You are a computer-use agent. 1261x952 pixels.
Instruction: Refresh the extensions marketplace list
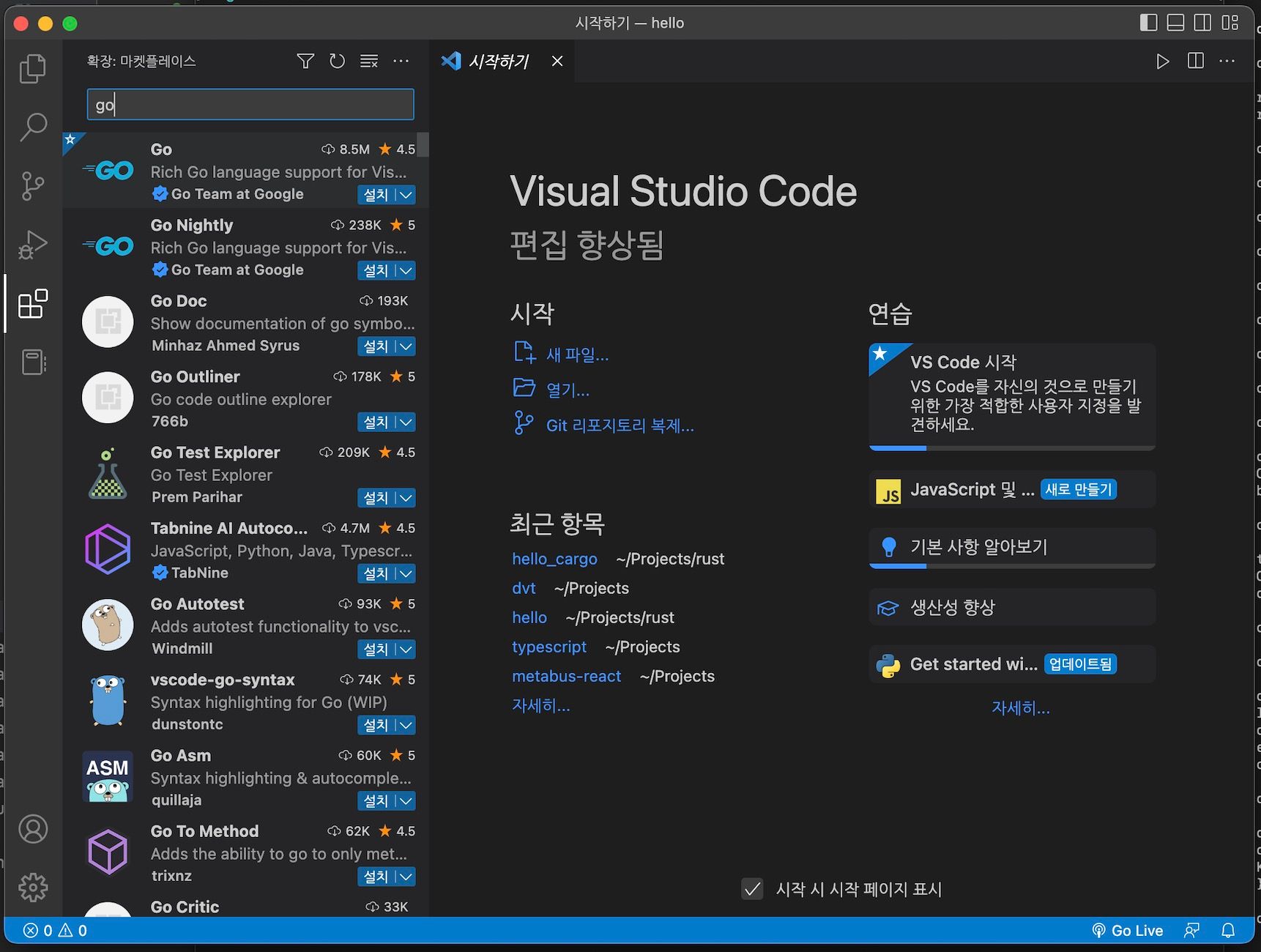tap(337, 62)
